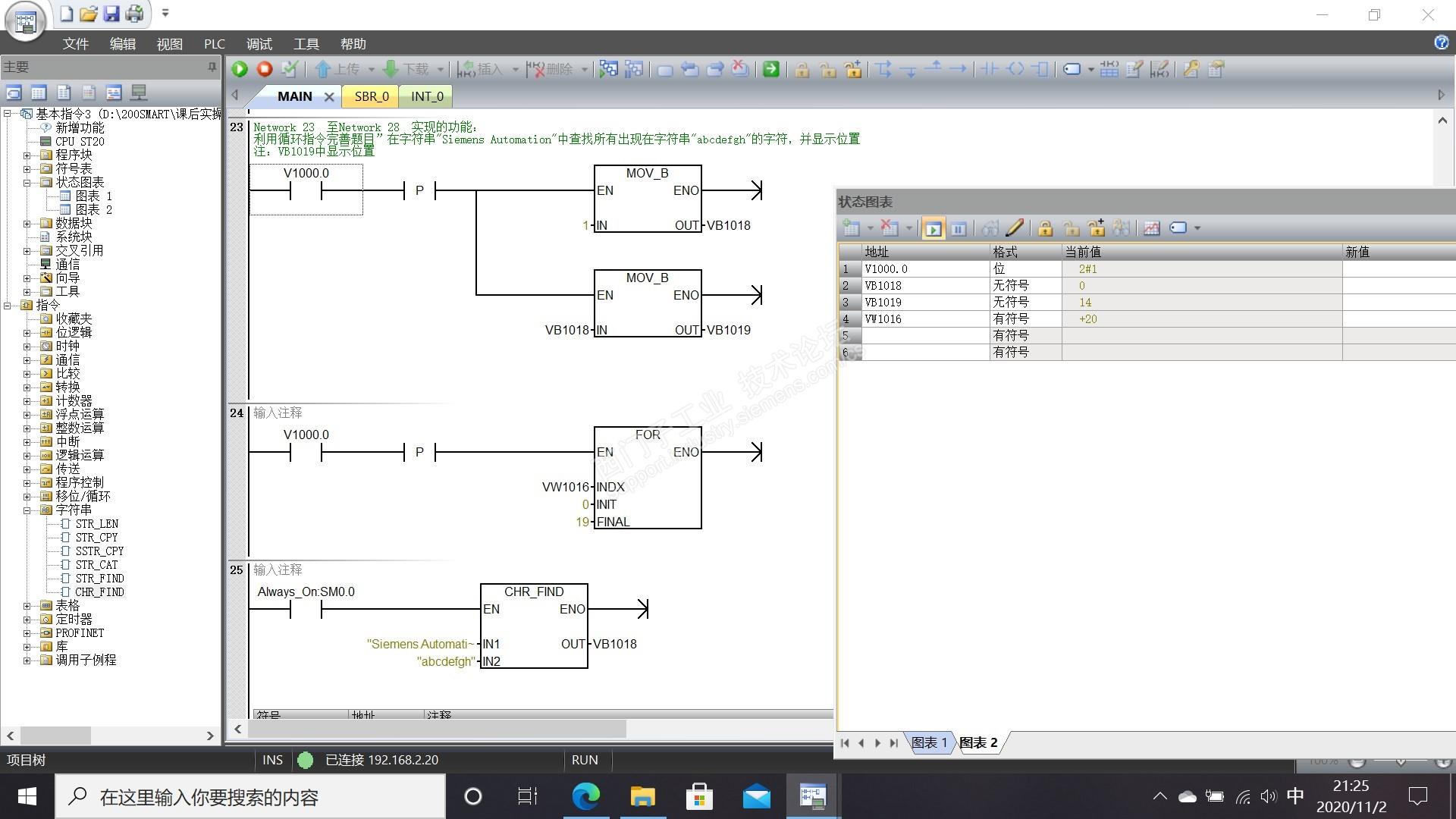Click the pencil write-all icon in status chart

point(1015,227)
